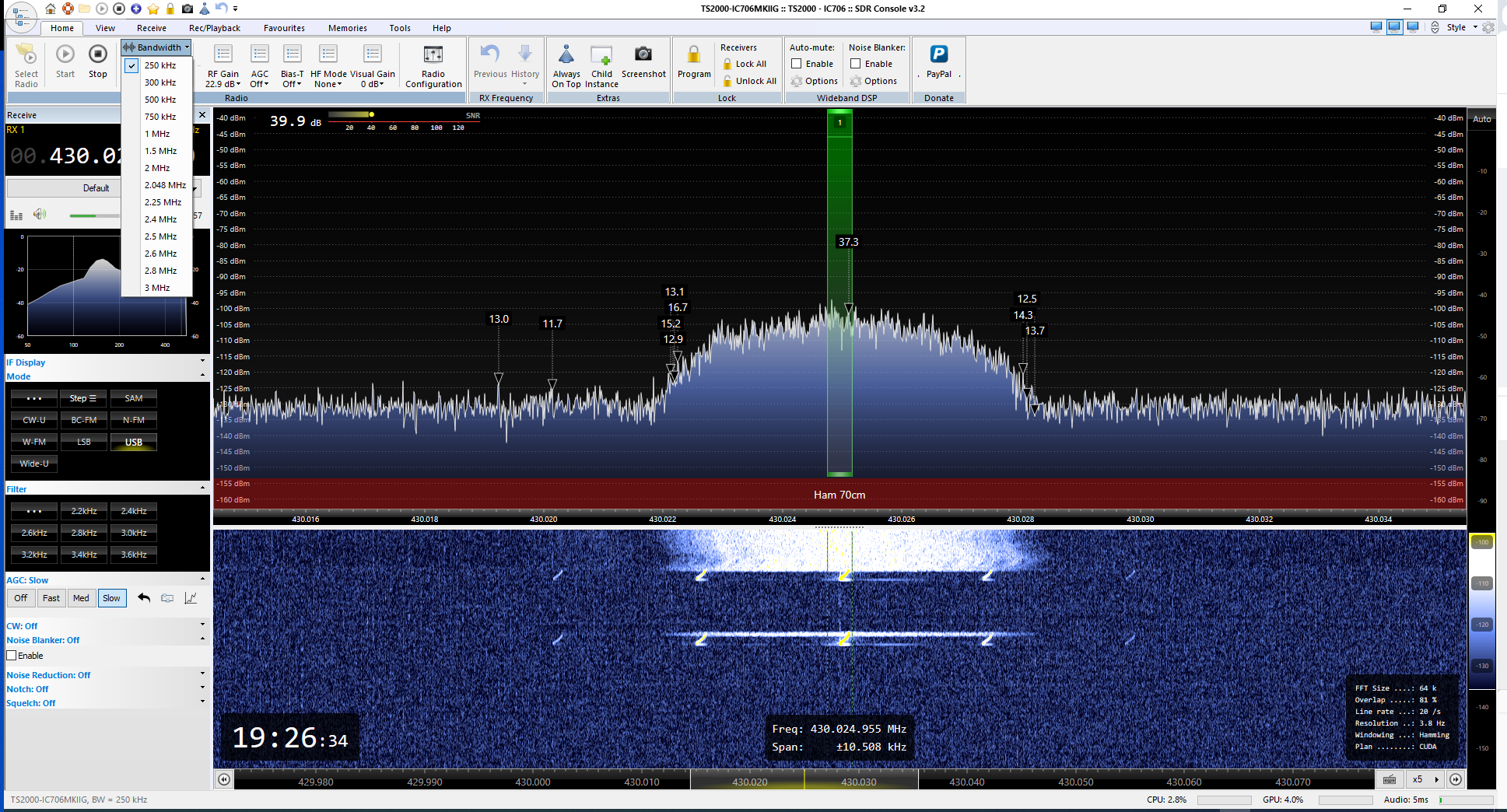Select 2.048 MHz from Bandwidth list
This screenshot has width=1507, height=812.
click(164, 185)
